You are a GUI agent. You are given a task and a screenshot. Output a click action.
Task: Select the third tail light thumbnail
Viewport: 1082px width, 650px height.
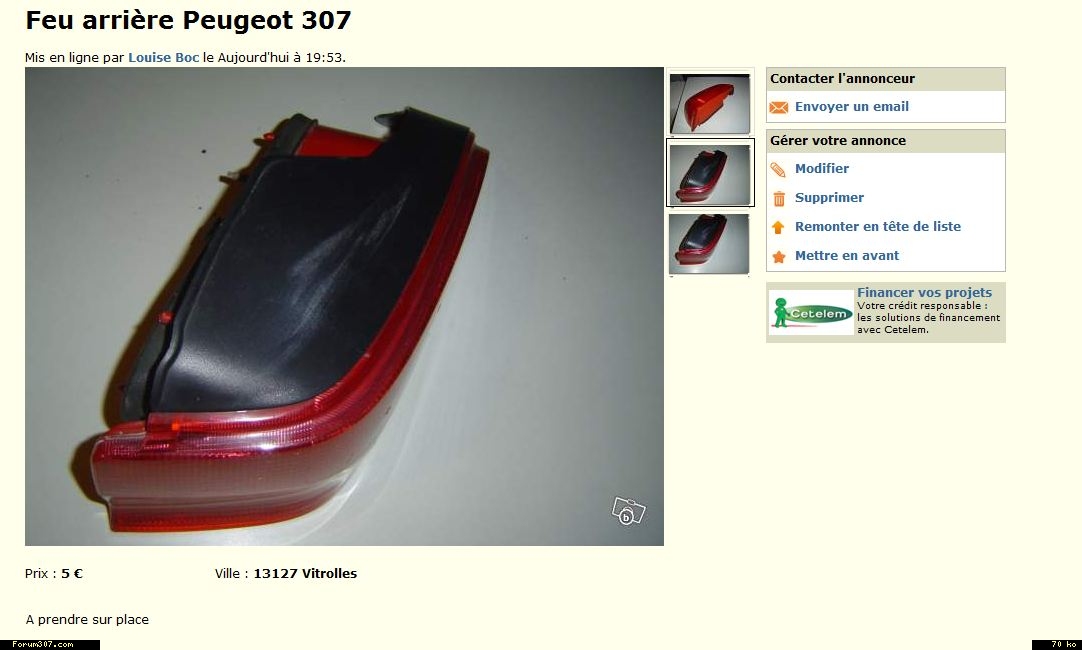tap(709, 244)
